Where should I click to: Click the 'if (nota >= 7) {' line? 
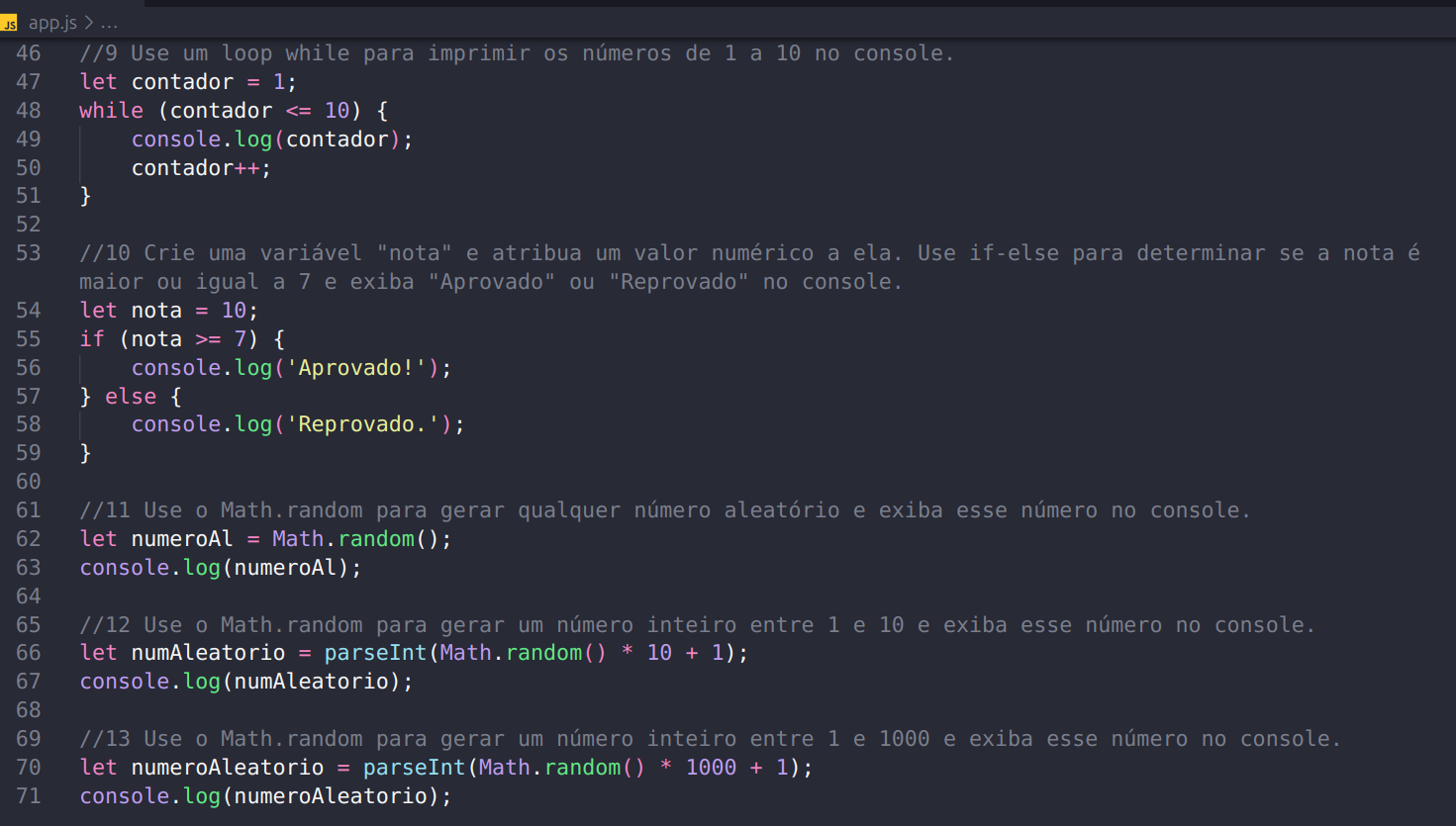182,339
